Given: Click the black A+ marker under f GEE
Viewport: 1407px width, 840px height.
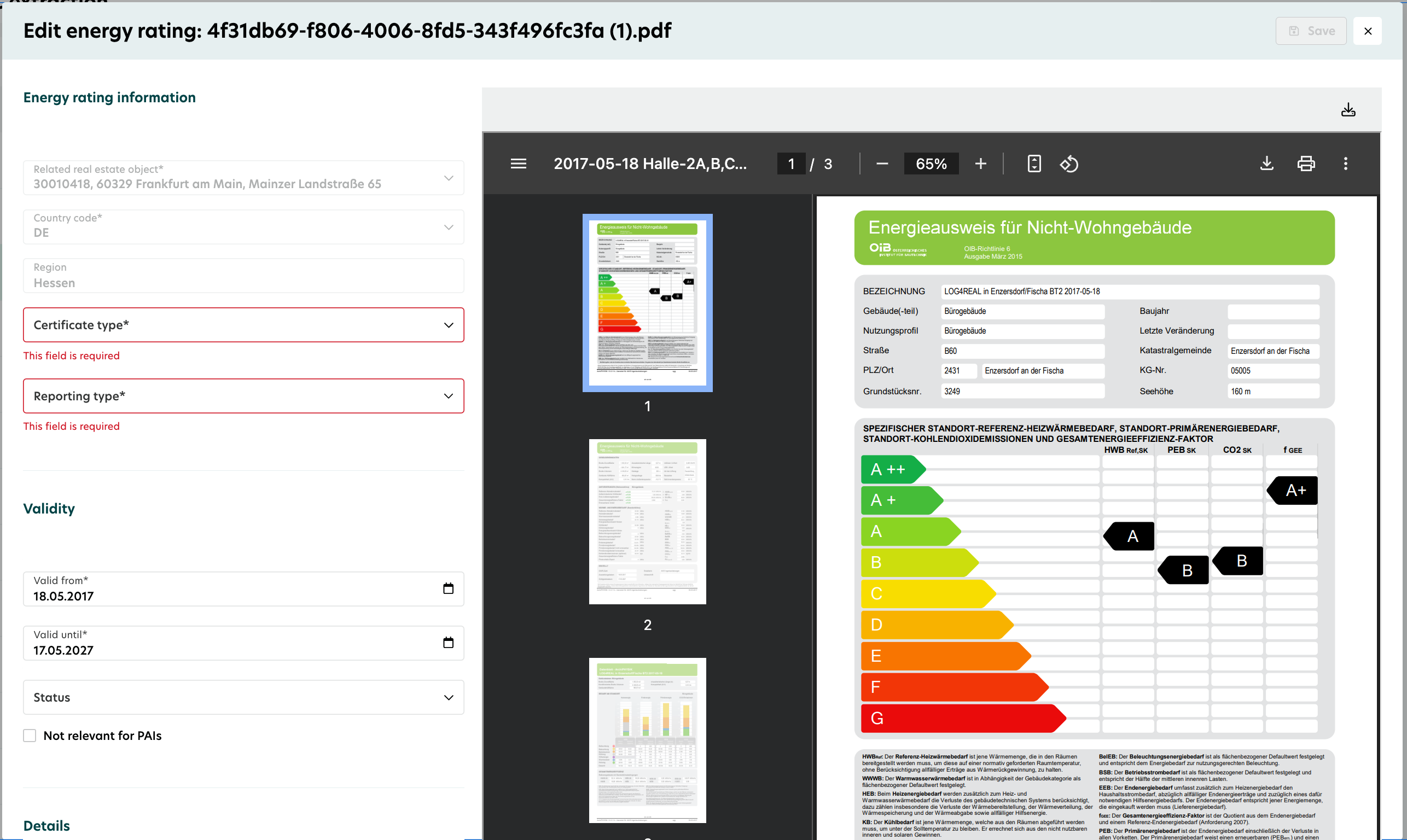Looking at the screenshot, I should click(x=1293, y=490).
